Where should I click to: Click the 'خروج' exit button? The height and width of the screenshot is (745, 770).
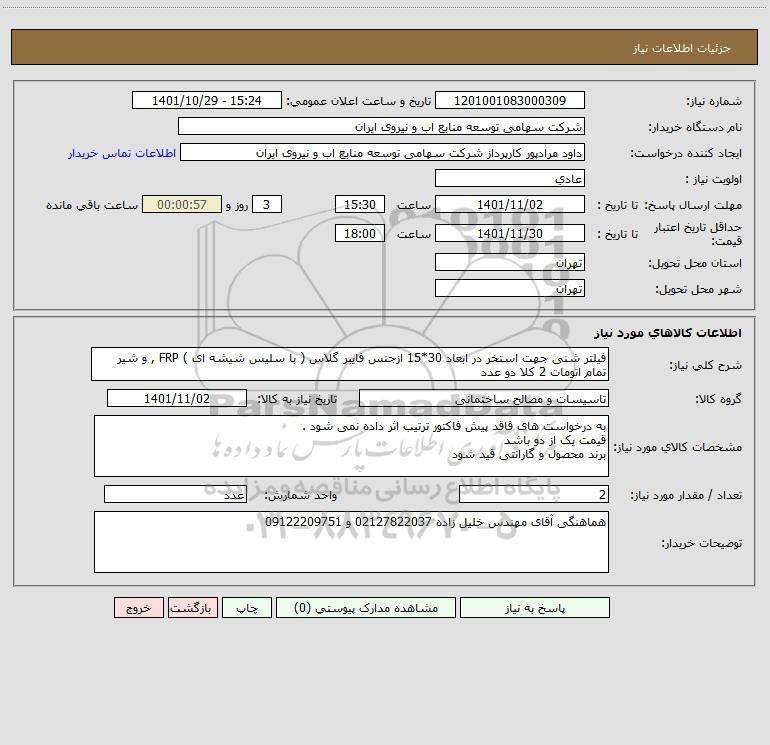tap(138, 607)
